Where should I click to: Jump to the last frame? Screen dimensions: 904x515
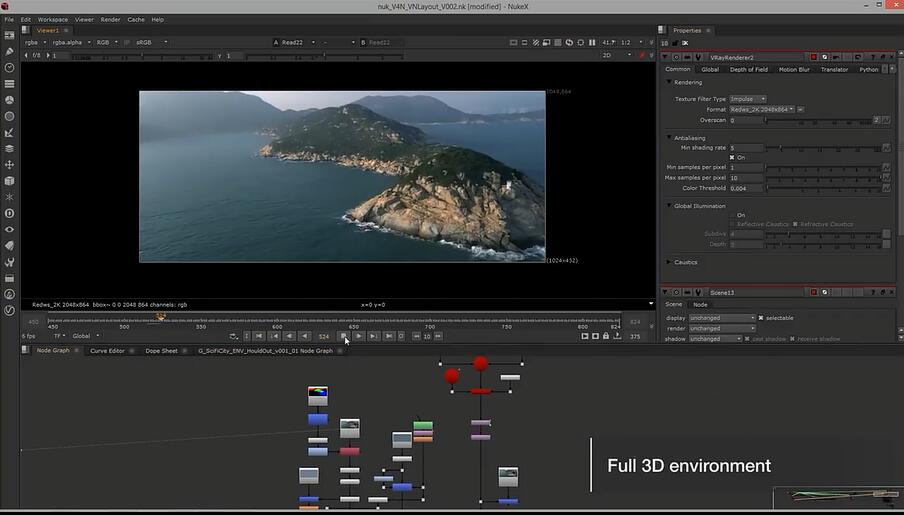pos(389,336)
